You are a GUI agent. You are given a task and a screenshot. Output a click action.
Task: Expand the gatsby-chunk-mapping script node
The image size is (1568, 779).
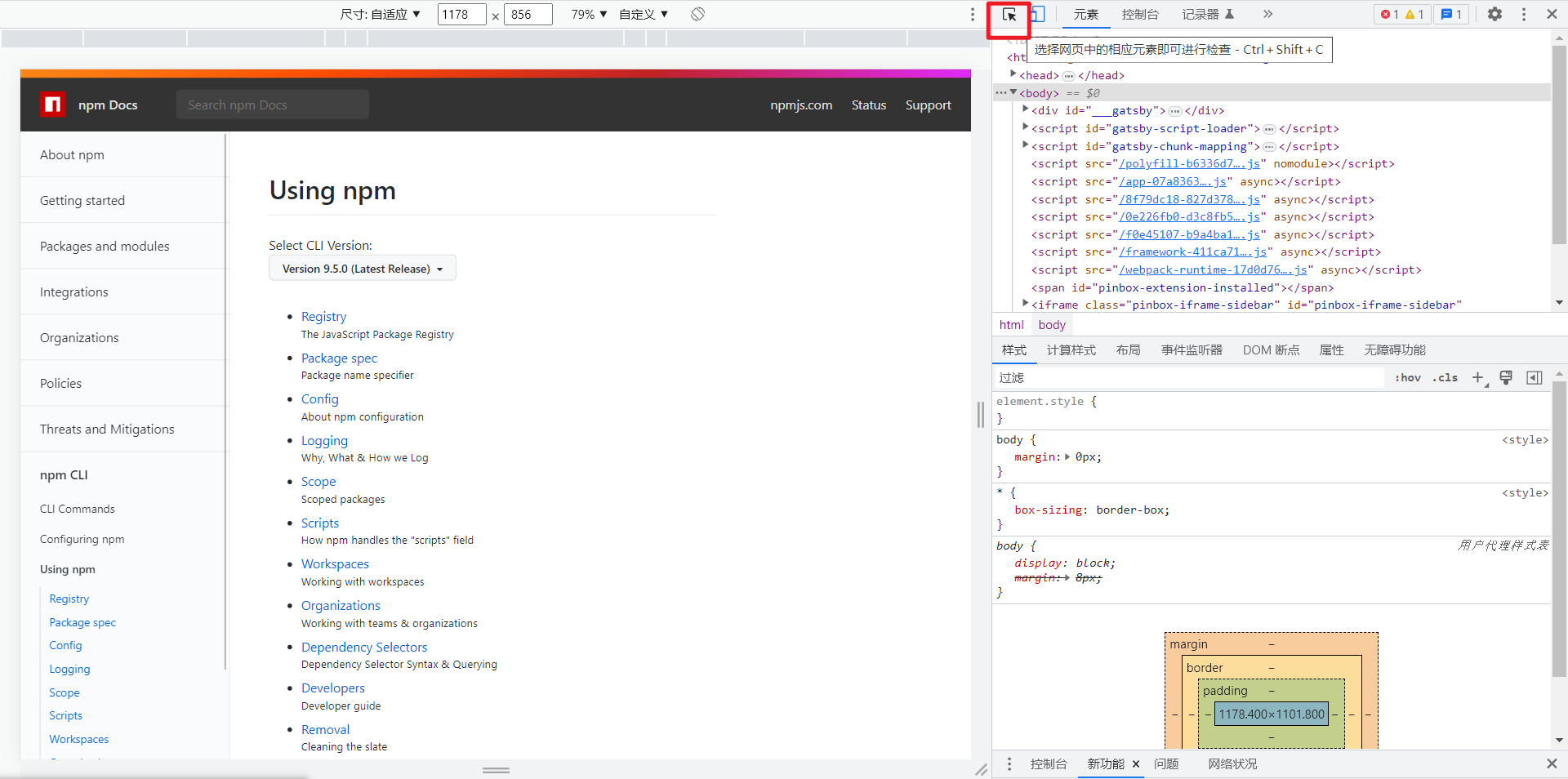[x=1026, y=145]
